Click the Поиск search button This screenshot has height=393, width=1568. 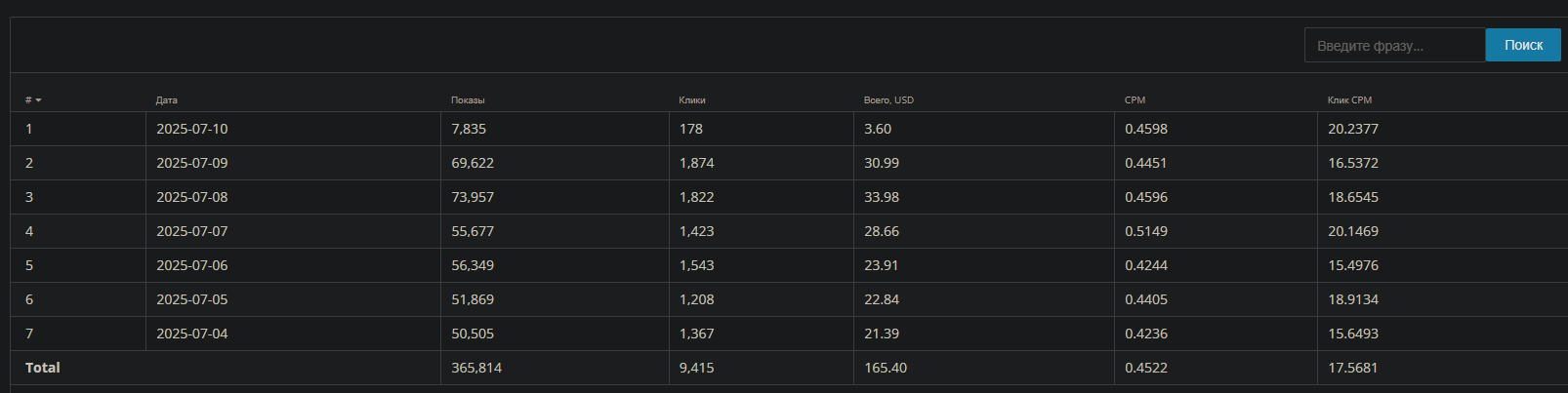coord(1523,45)
